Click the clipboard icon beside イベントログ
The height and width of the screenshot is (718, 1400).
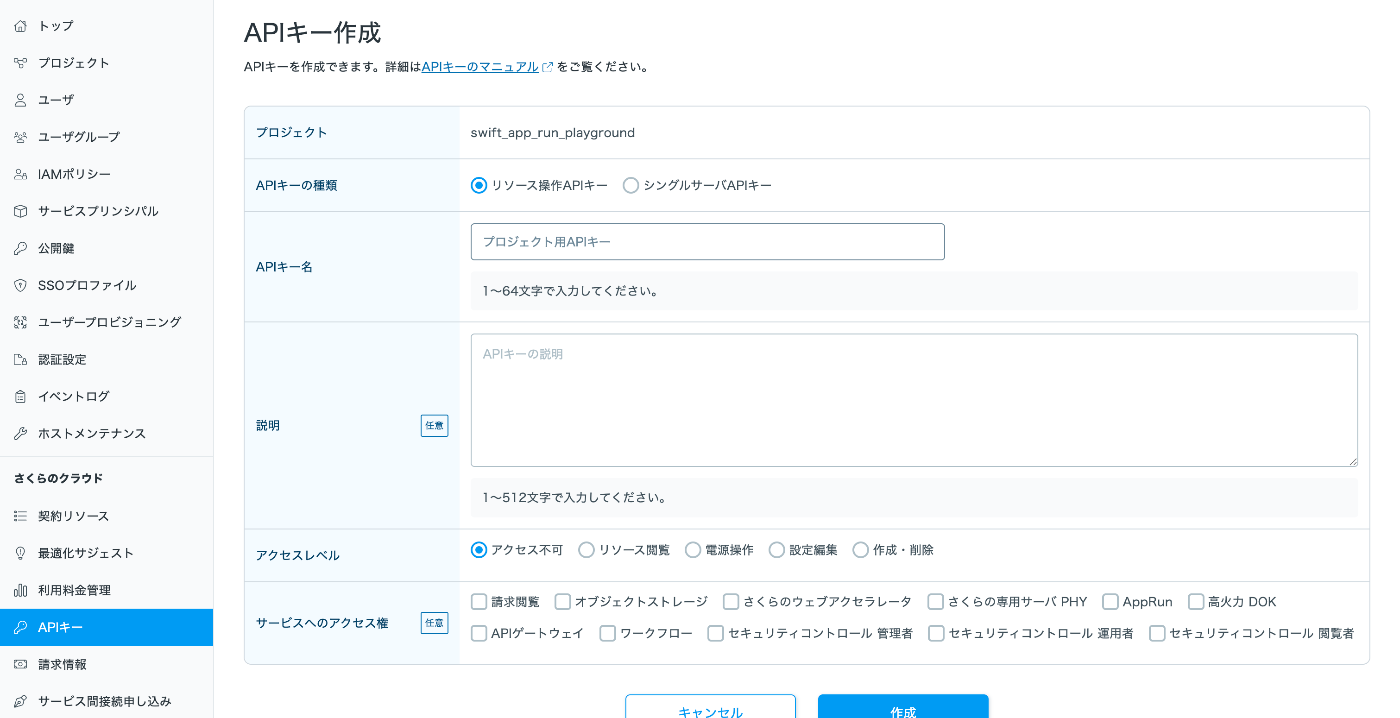20,396
